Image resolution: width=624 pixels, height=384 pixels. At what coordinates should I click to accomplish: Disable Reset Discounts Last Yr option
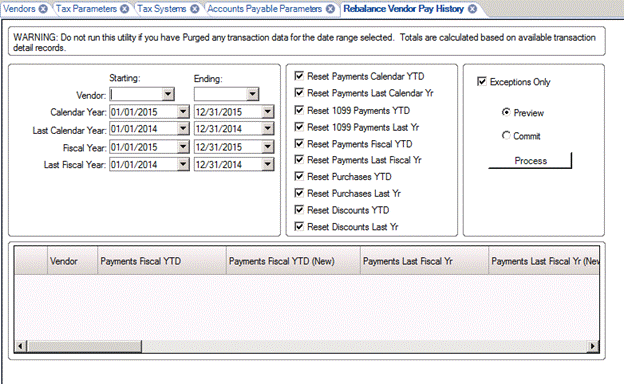point(299,226)
